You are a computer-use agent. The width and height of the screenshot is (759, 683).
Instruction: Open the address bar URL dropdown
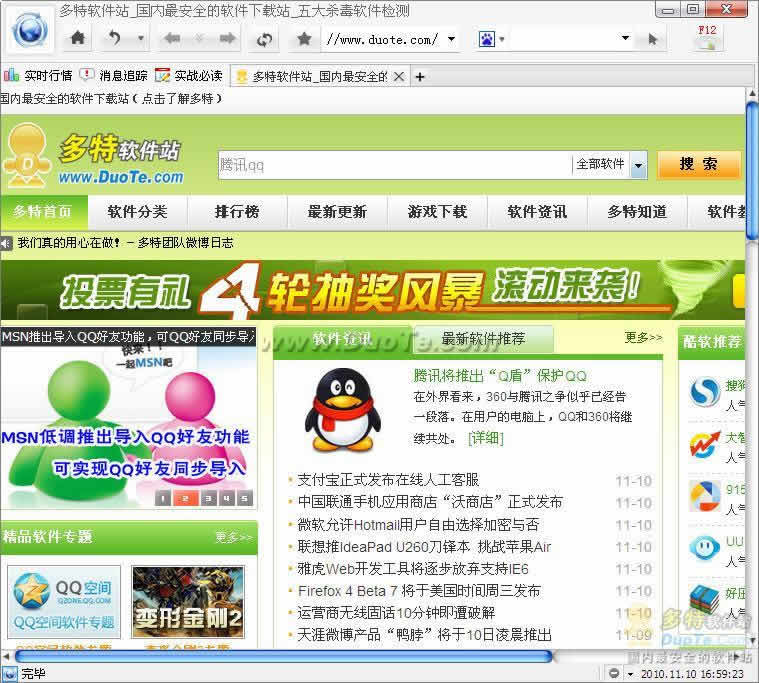(x=452, y=38)
